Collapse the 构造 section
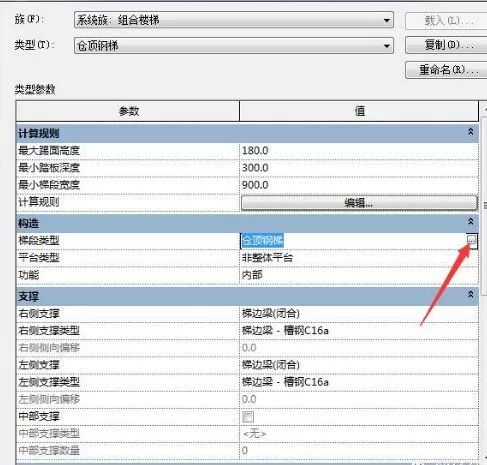This screenshot has height=465, width=487. (x=470, y=221)
